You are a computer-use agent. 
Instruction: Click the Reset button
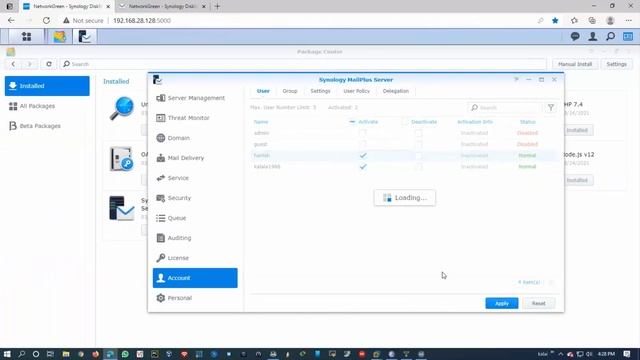[538, 303]
